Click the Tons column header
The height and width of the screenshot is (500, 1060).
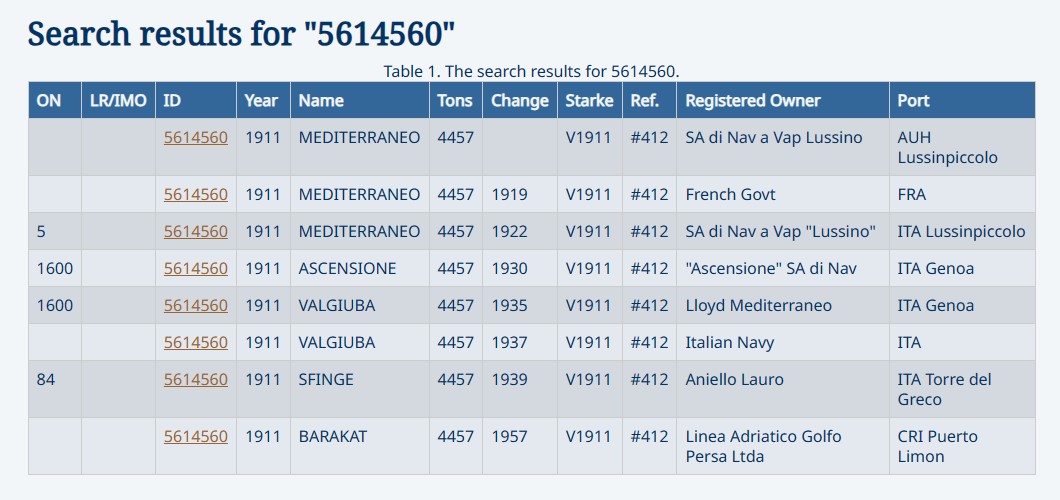tap(456, 101)
